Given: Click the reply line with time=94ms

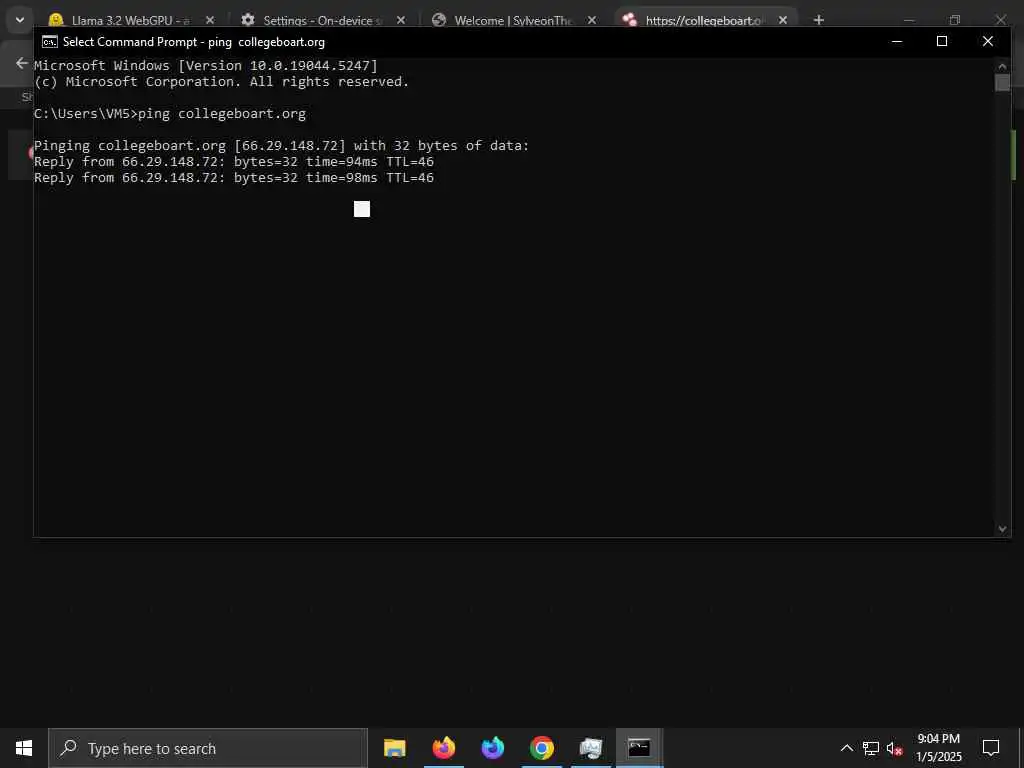Looking at the screenshot, I should (234, 161).
